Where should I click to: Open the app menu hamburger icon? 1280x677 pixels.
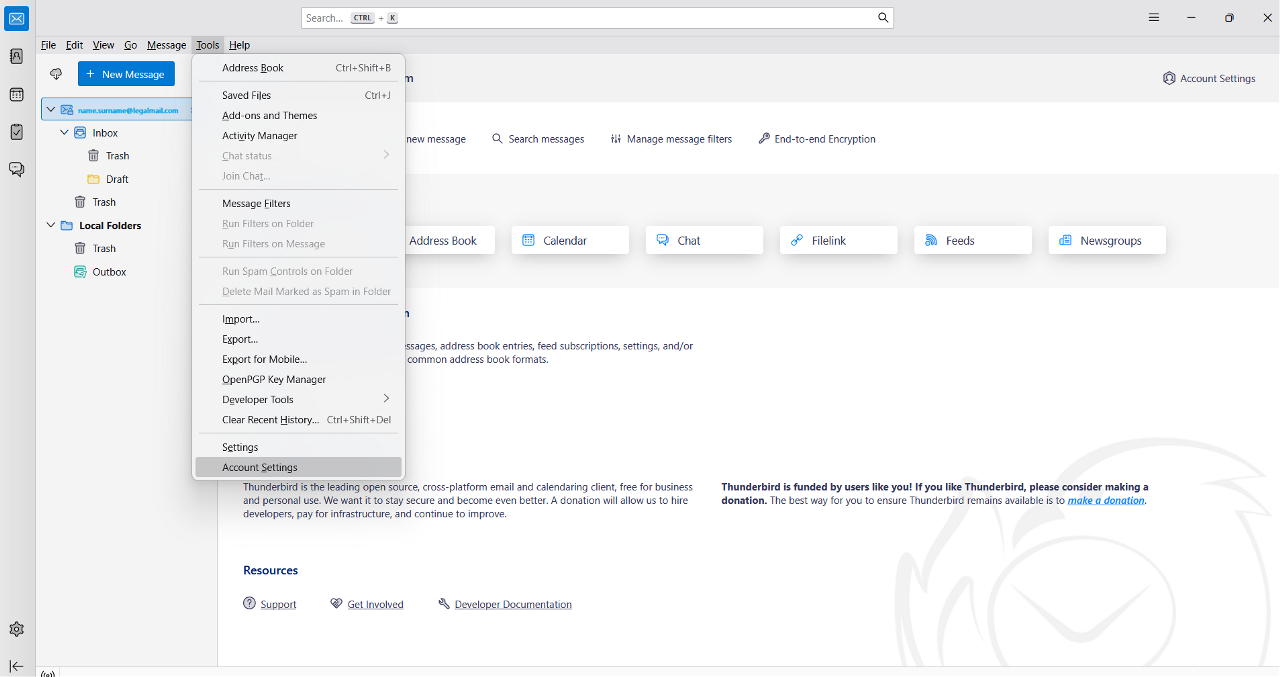(x=1154, y=18)
